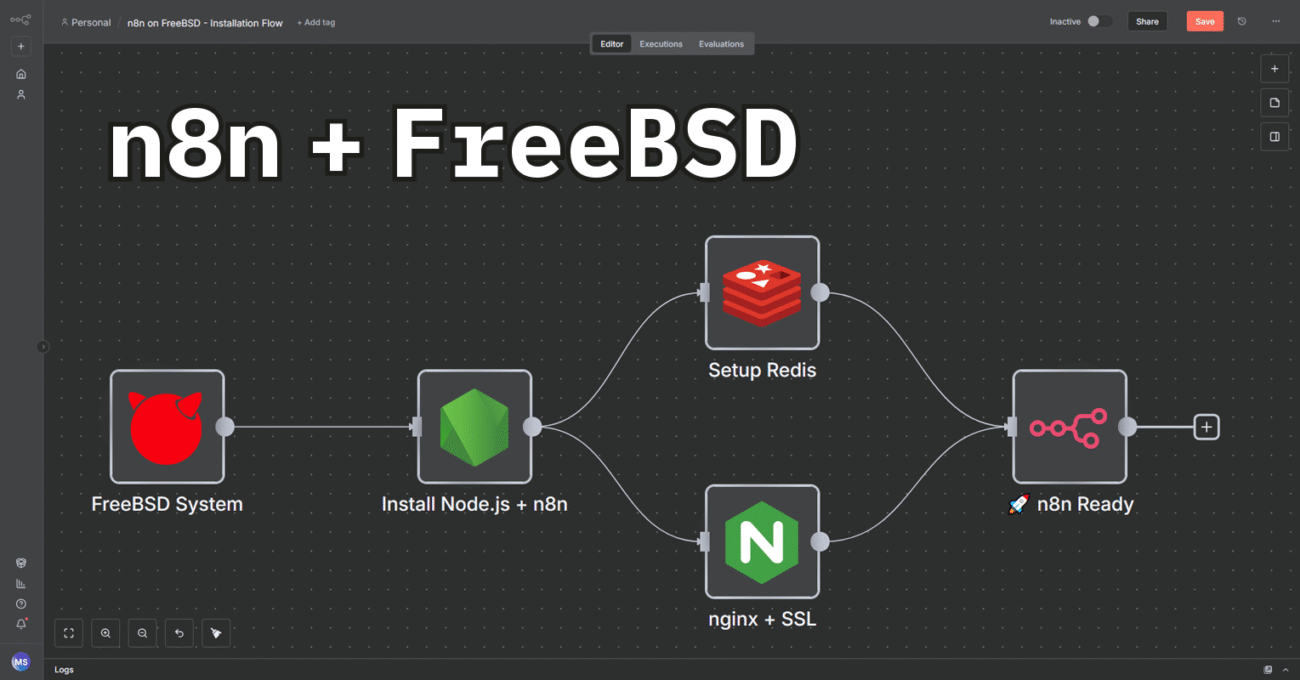Image resolution: width=1300 pixels, height=680 pixels.
Task: Click the Fit-to-view icon in bottom toolbar
Action: (x=68, y=633)
